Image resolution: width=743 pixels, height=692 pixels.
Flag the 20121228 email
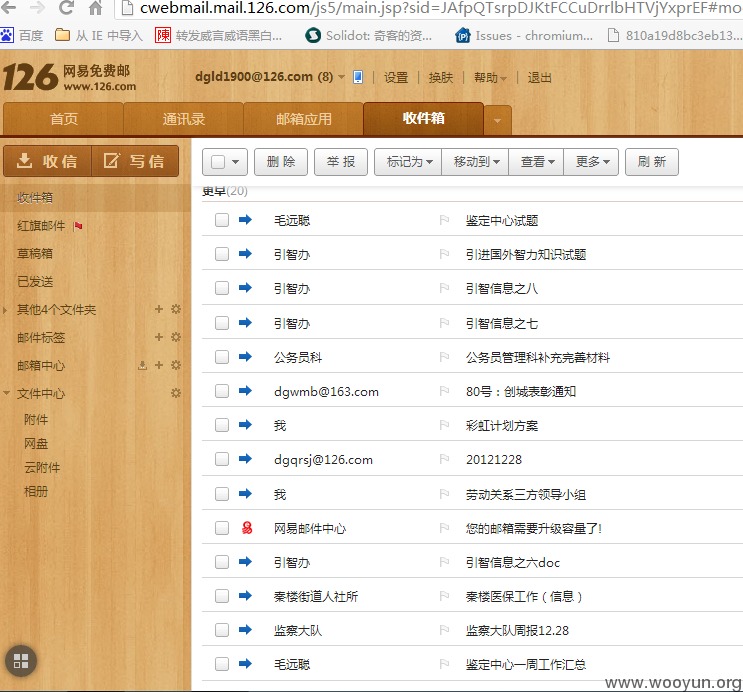click(444, 459)
